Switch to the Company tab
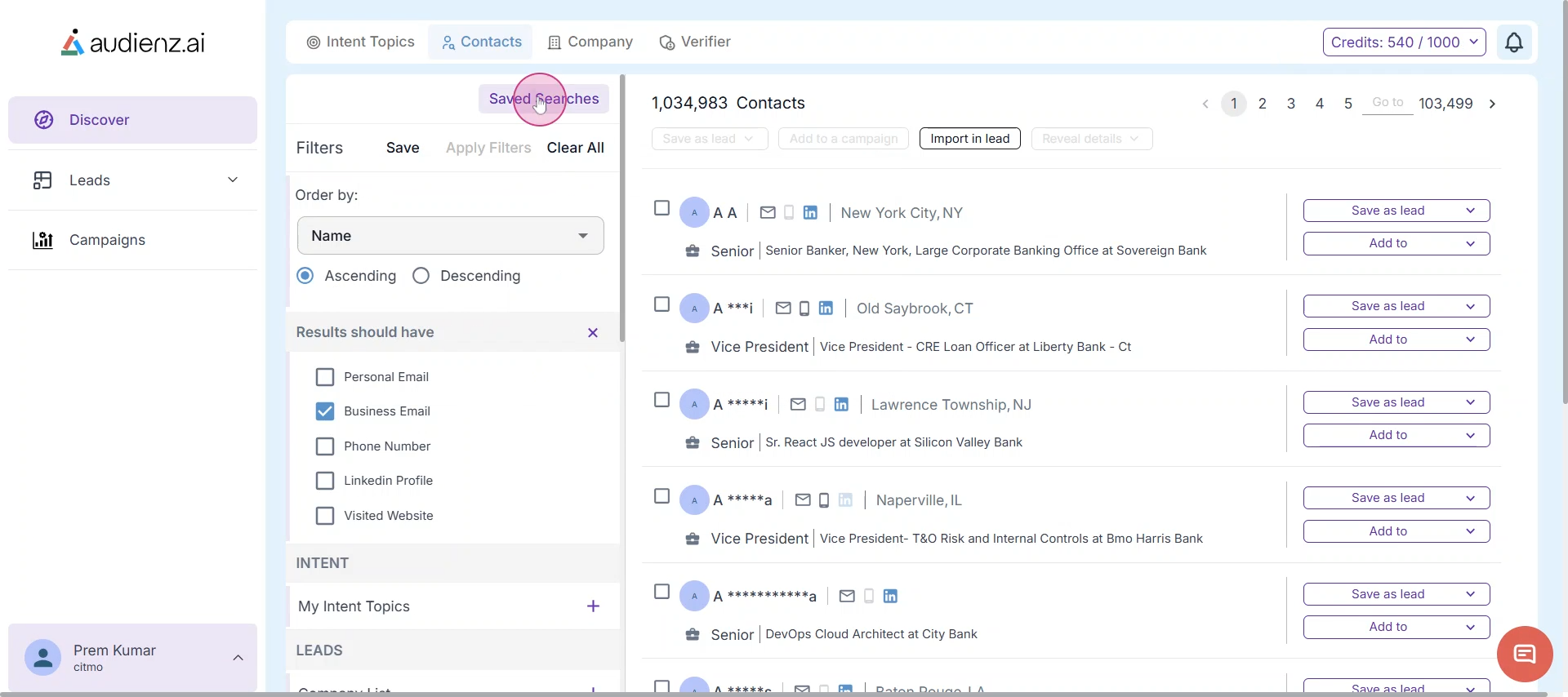 point(590,42)
